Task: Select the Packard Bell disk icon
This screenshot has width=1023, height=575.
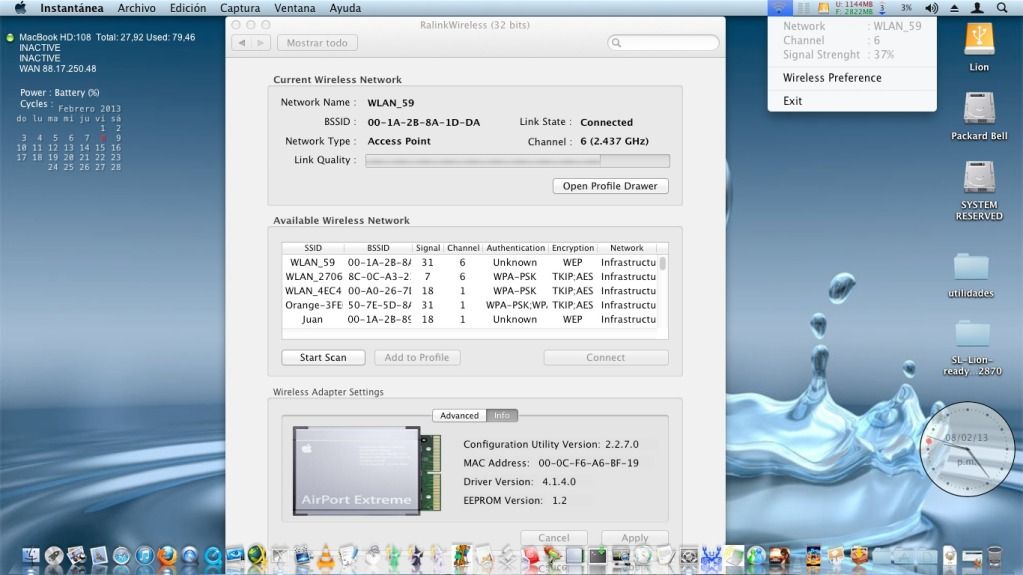Action: coord(978,109)
